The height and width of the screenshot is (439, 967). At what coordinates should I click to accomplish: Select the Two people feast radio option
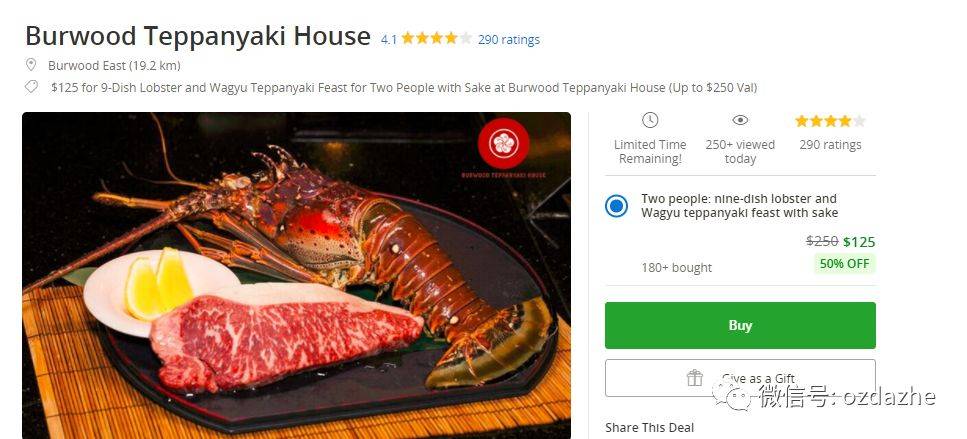pyautogui.click(x=616, y=206)
